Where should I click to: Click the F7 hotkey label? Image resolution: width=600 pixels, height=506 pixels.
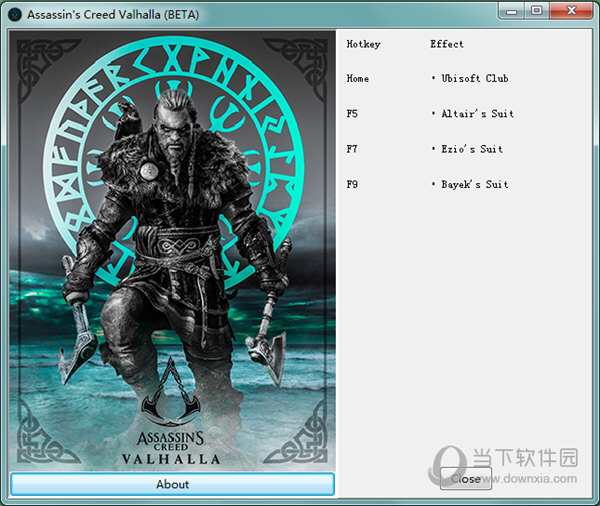352,149
